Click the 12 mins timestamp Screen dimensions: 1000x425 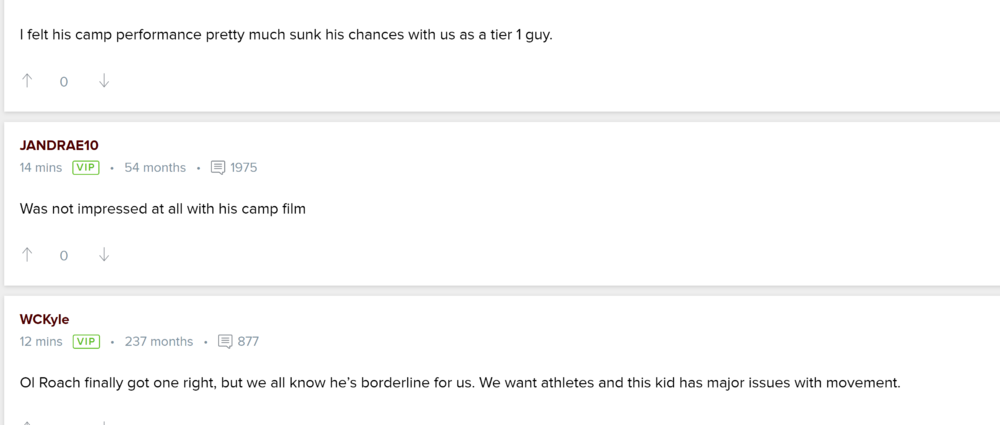click(x=41, y=342)
